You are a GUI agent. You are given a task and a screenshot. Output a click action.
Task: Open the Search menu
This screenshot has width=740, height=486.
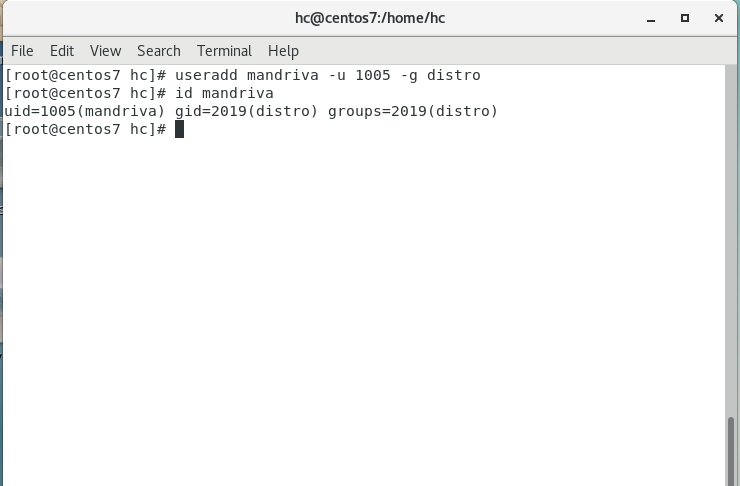pos(159,50)
